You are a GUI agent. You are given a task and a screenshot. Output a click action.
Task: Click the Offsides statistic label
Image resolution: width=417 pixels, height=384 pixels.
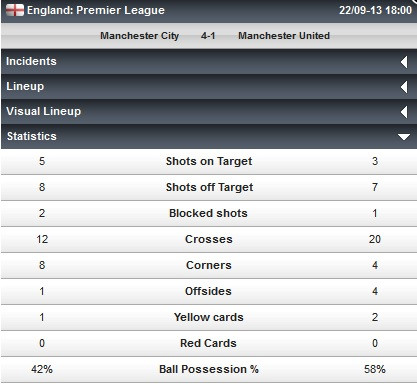208,291
